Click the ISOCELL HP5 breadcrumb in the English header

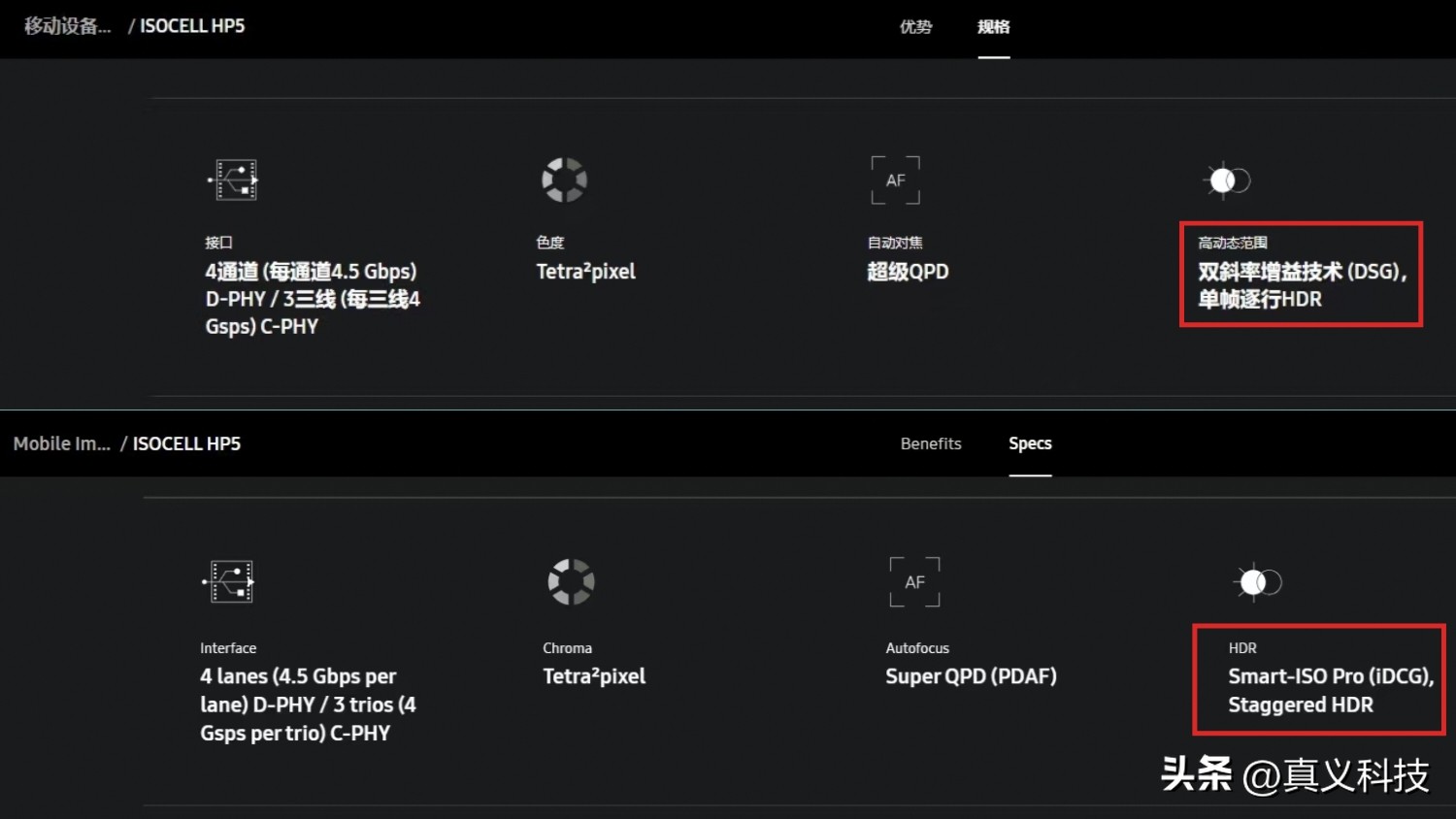click(186, 443)
